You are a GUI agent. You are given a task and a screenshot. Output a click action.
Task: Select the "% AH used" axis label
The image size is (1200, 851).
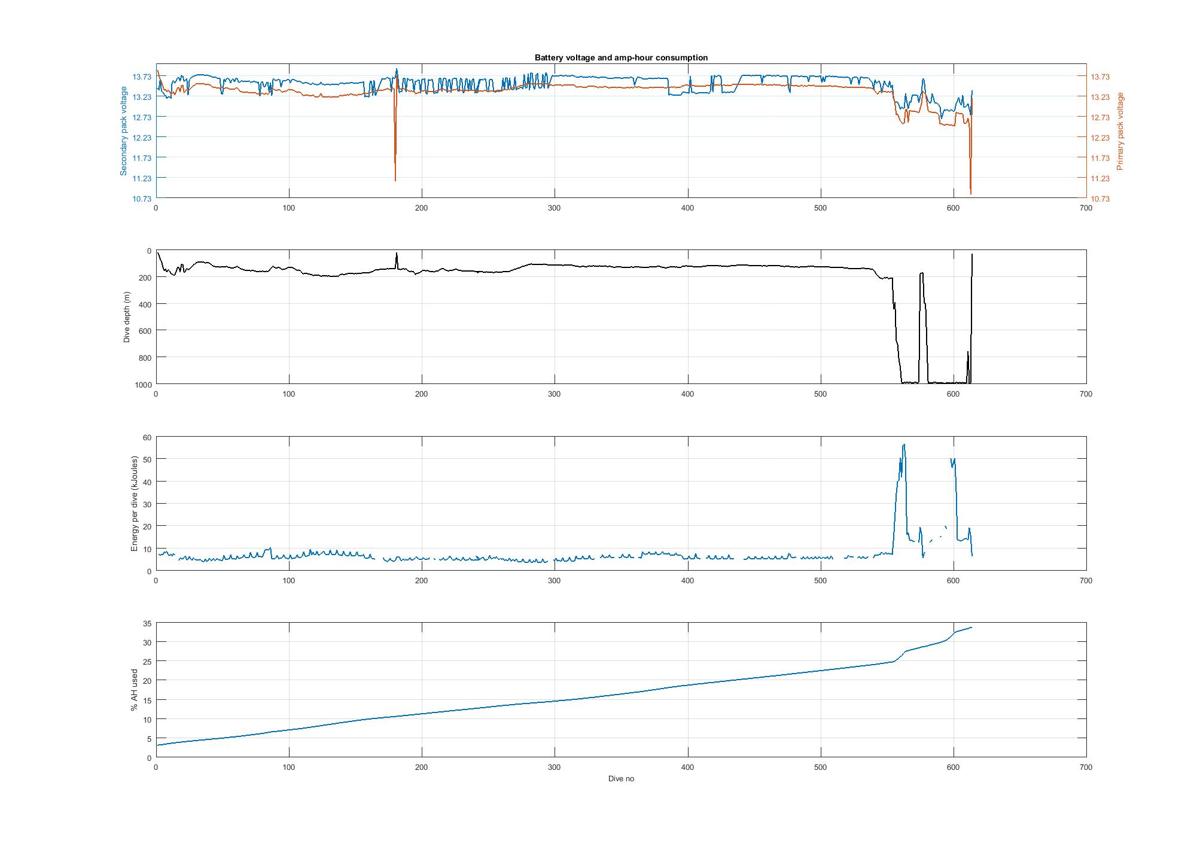(x=134, y=691)
